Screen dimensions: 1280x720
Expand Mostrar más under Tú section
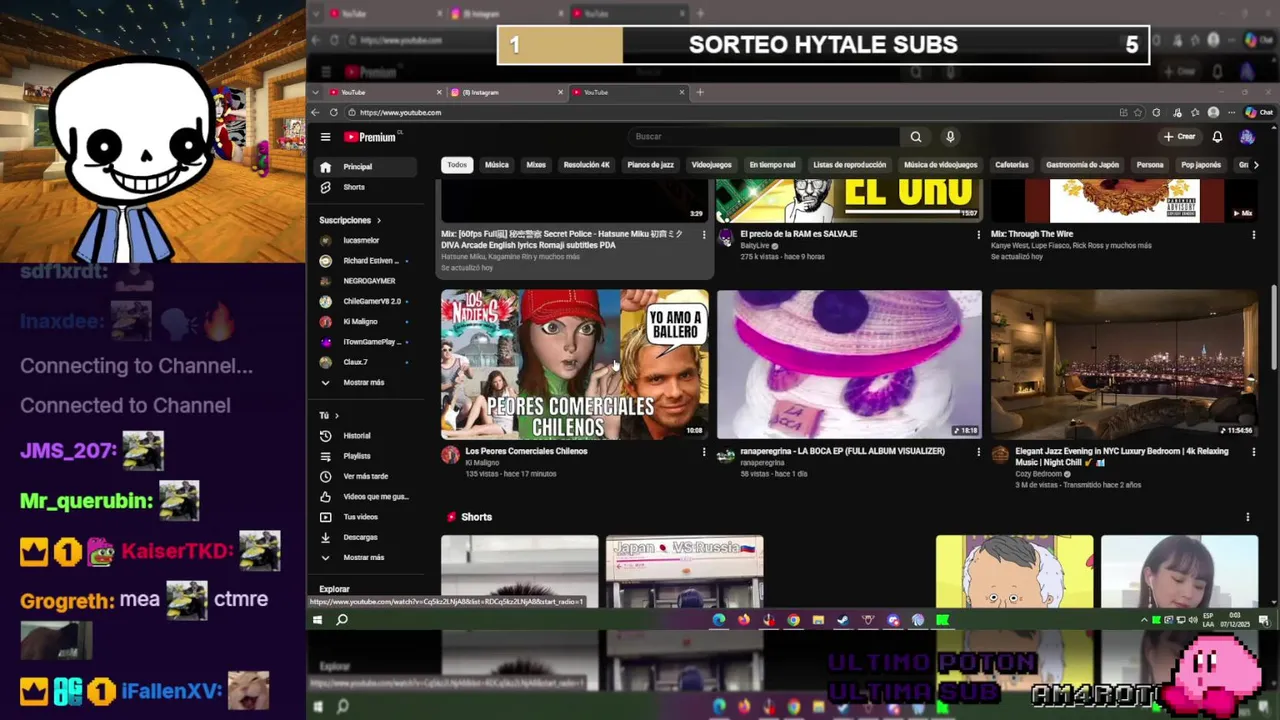point(363,557)
